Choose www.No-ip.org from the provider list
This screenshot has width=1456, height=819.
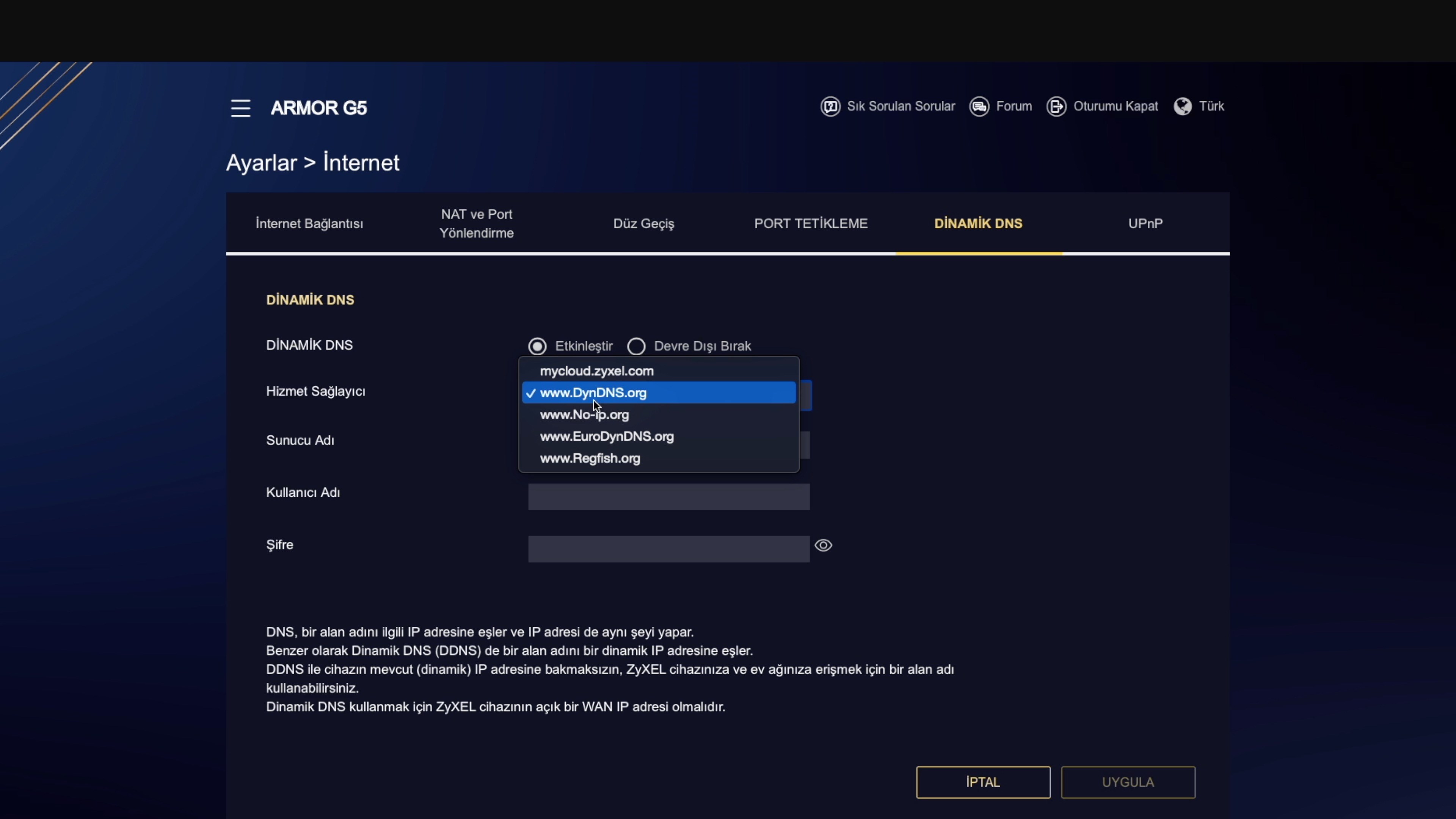pos(659,414)
